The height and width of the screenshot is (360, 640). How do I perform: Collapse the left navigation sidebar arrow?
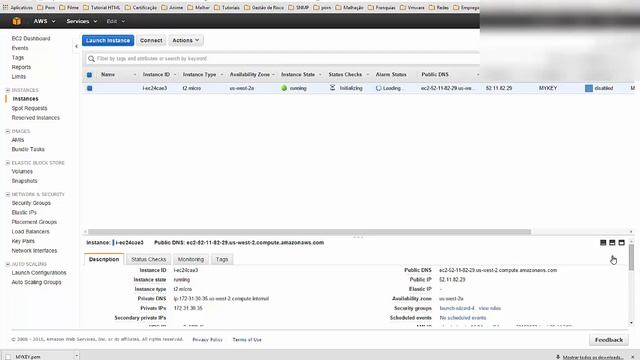tap(76, 47)
